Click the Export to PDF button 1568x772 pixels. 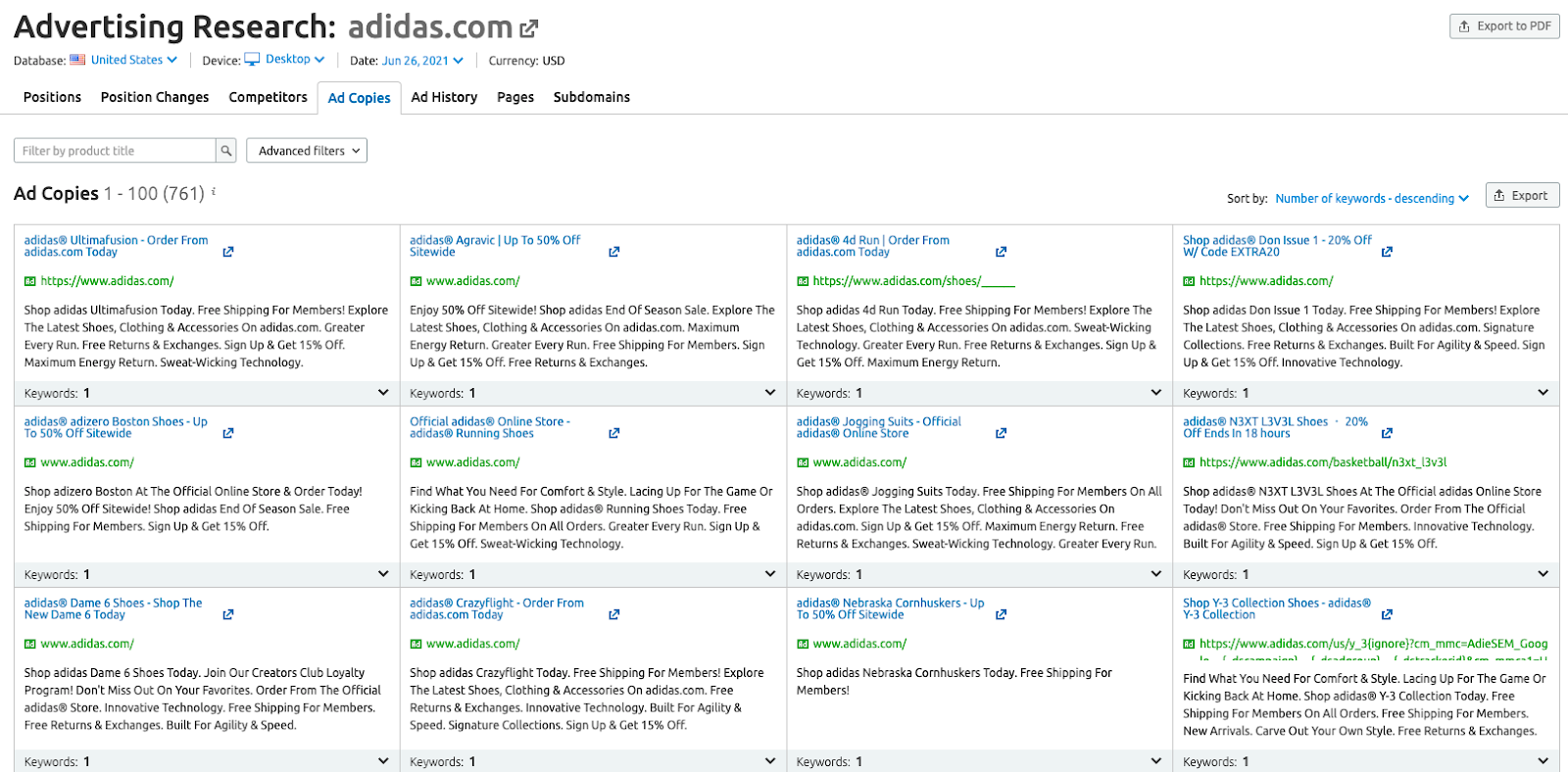[x=1504, y=26]
